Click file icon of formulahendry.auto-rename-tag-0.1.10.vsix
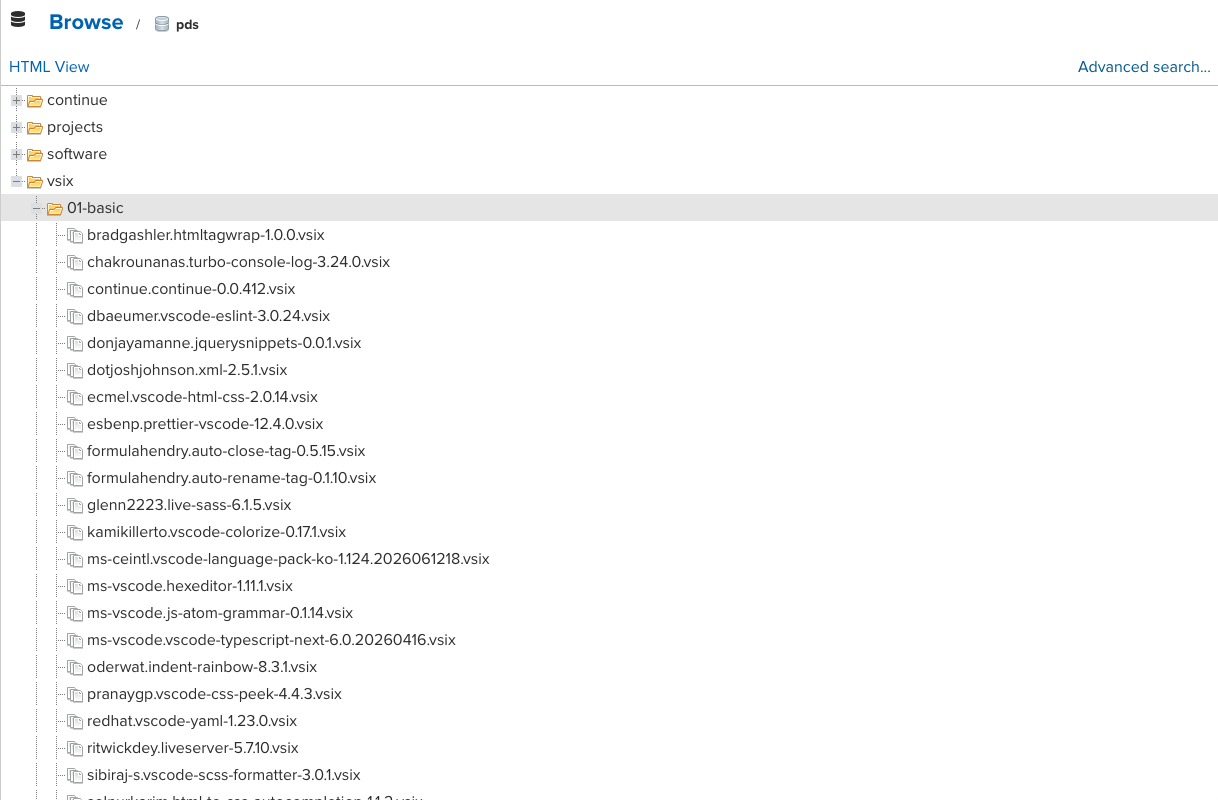 75,479
